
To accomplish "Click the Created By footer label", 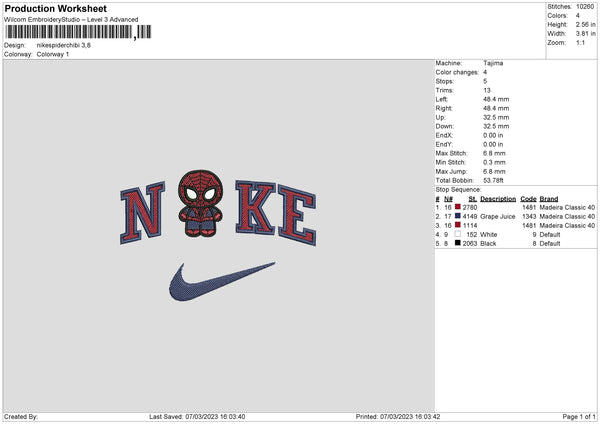I will click(x=21, y=416).
